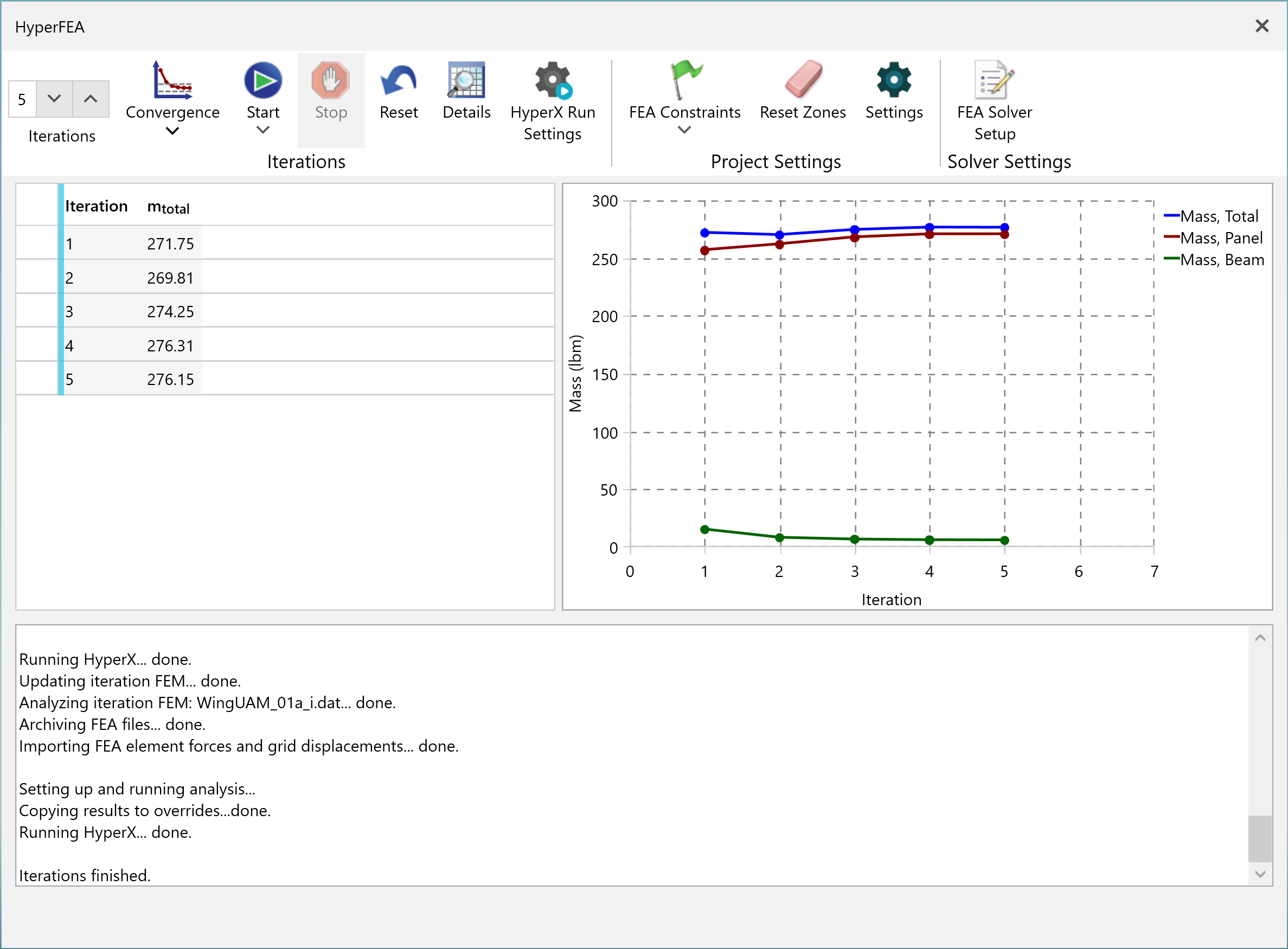Select iteration 4 row value 276.31
The width and height of the screenshot is (1288, 949).
[170, 345]
